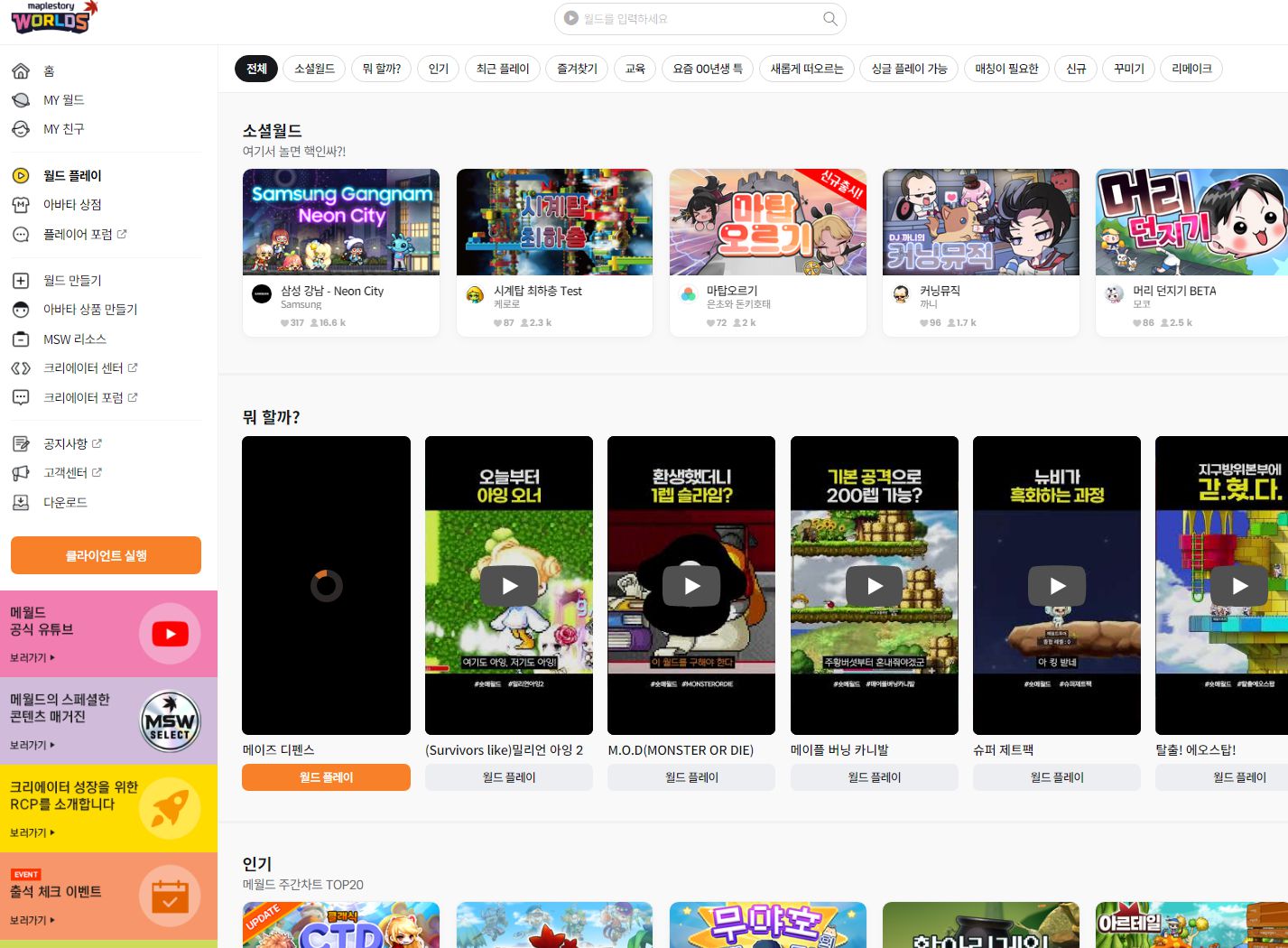
Task: Click the calendar icon in event banner
Action: 170,896
